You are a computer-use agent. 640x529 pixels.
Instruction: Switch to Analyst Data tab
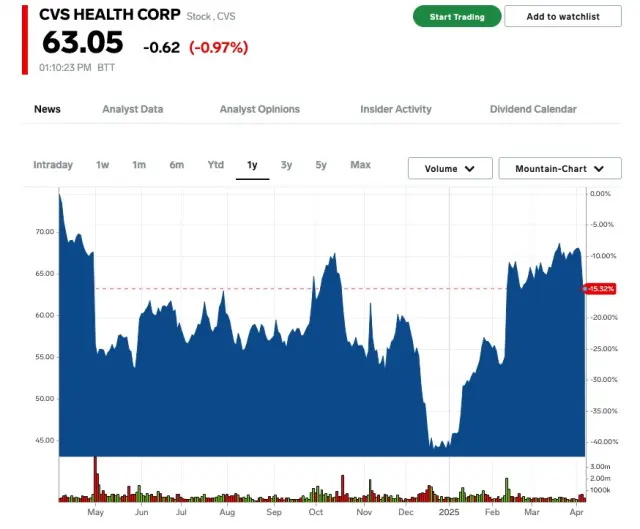point(133,109)
